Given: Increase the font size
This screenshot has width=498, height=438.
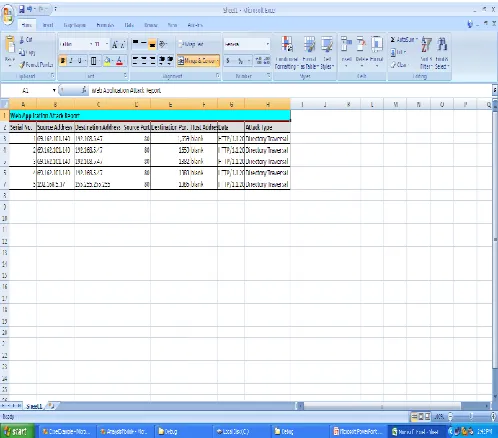Looking at the screenshot, I should (115, 44).
